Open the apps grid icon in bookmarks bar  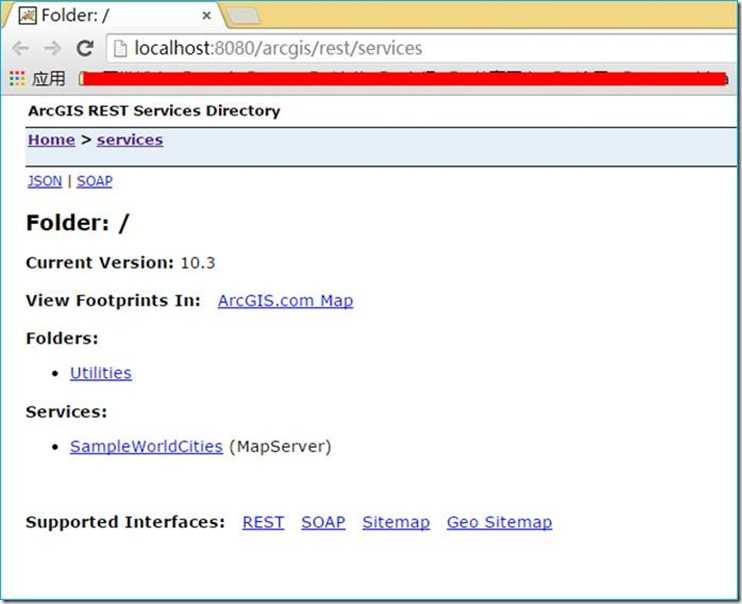point(17,79)
